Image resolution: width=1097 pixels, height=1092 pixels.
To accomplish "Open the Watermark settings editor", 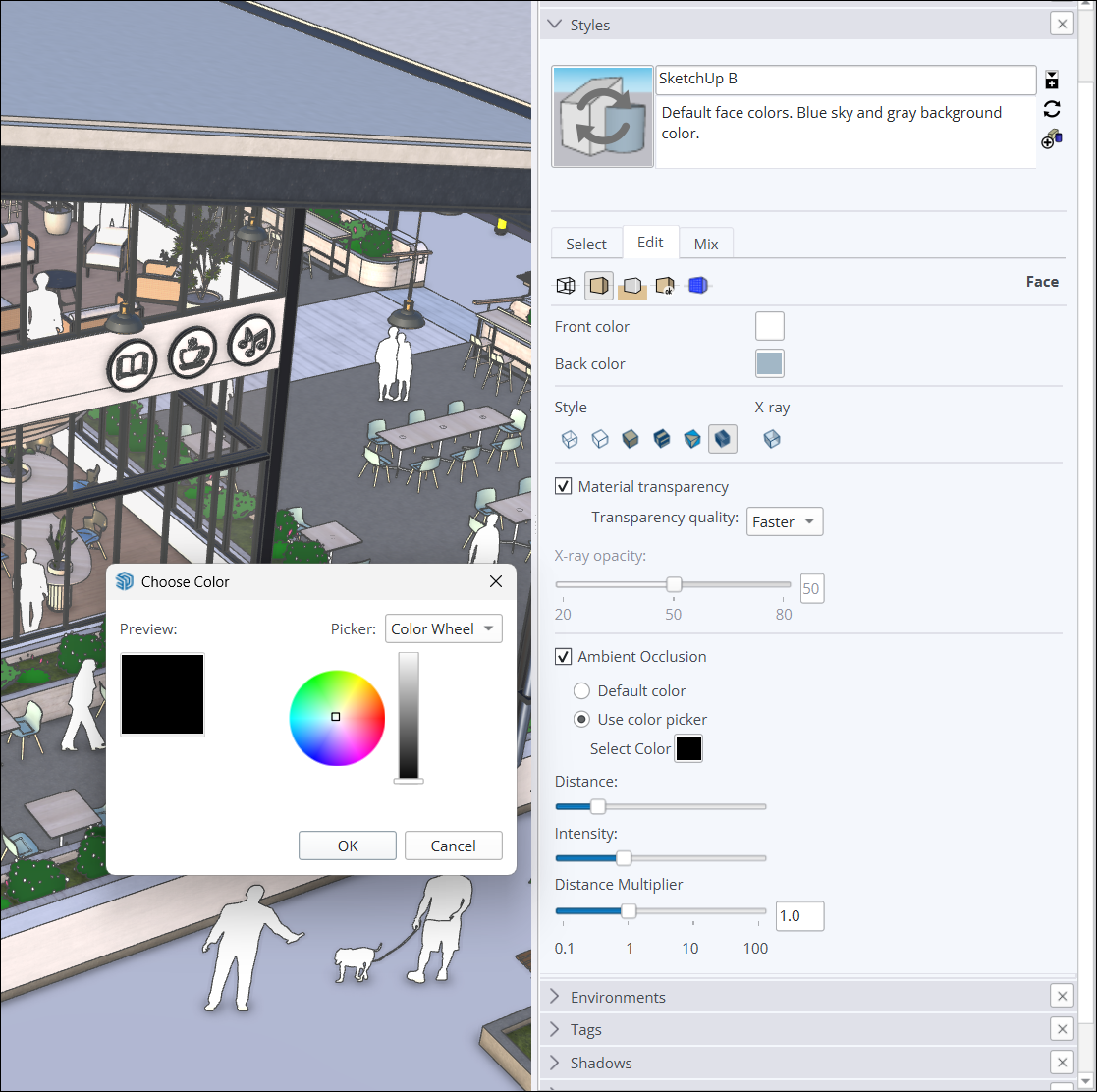I will [x=664, y=285].
